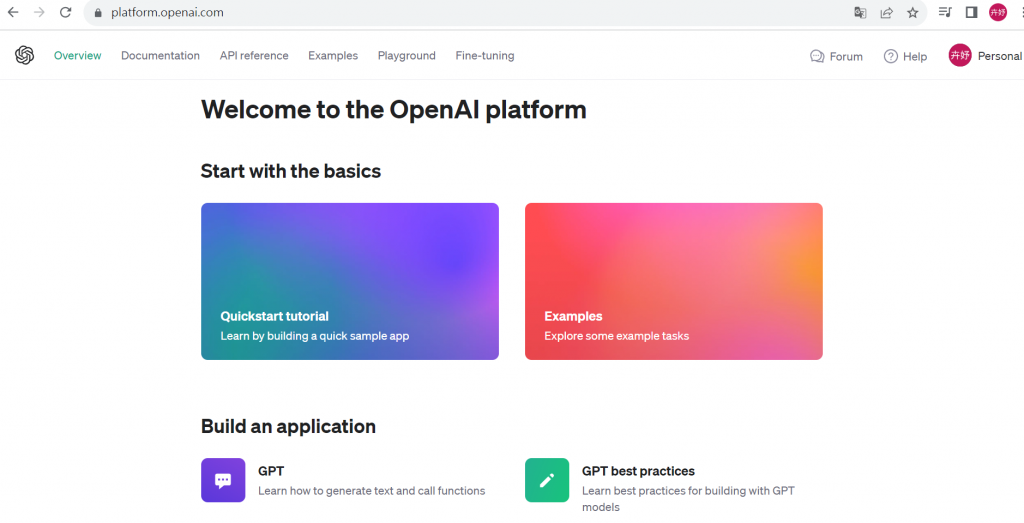
Task: Open the Documentation tab
Action: [x=161, y=55]
